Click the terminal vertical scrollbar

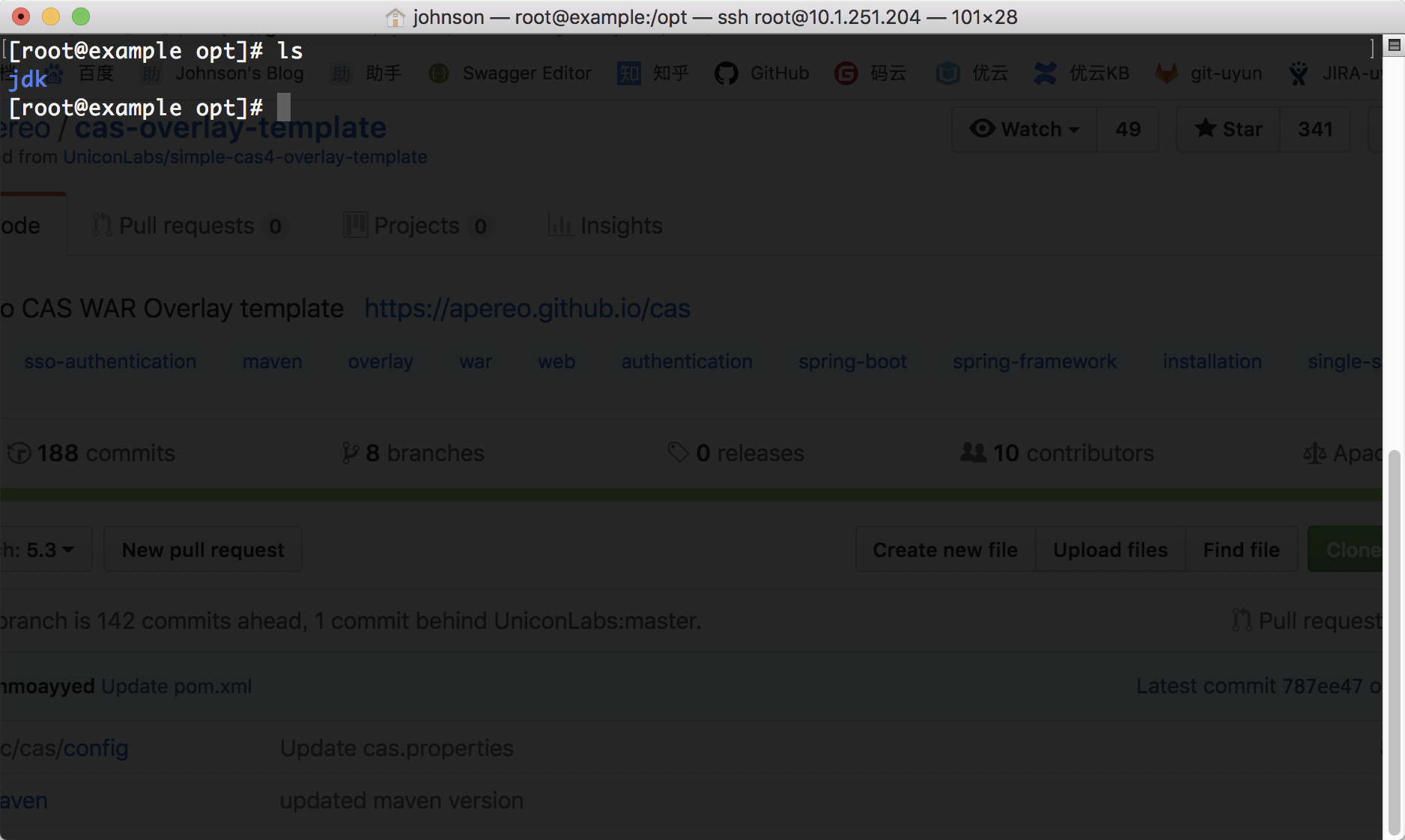[1394, 644]
